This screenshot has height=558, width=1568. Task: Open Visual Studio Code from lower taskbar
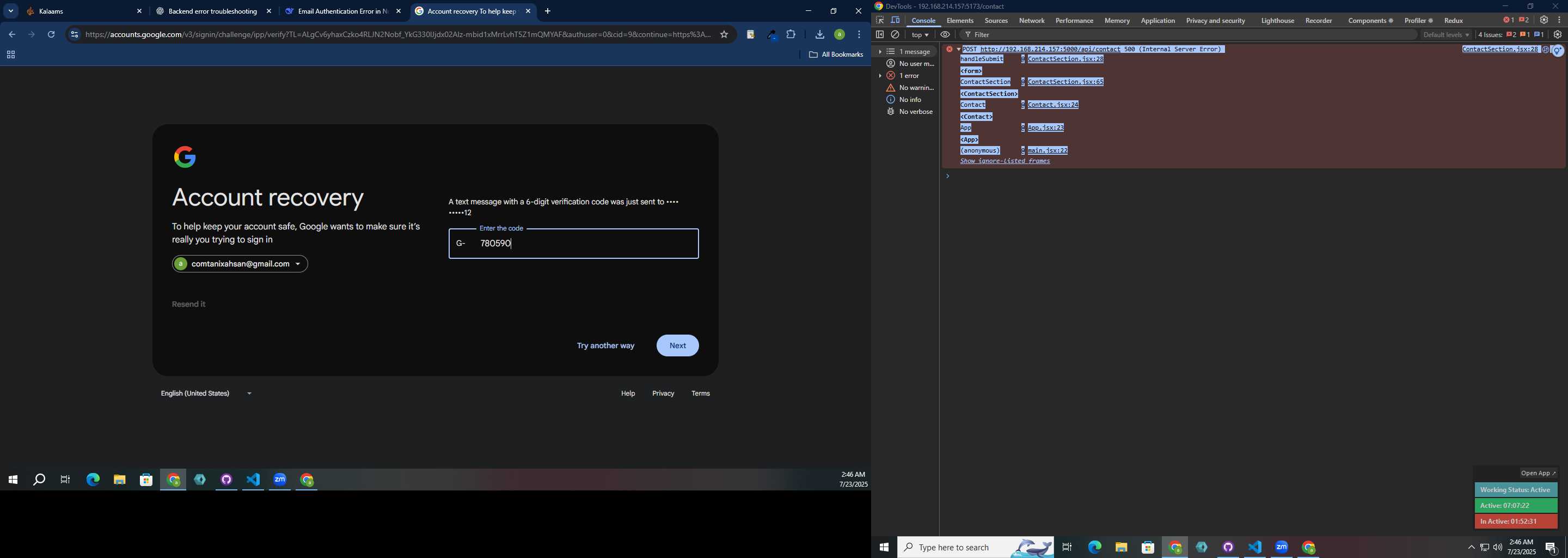(1255, 547)
